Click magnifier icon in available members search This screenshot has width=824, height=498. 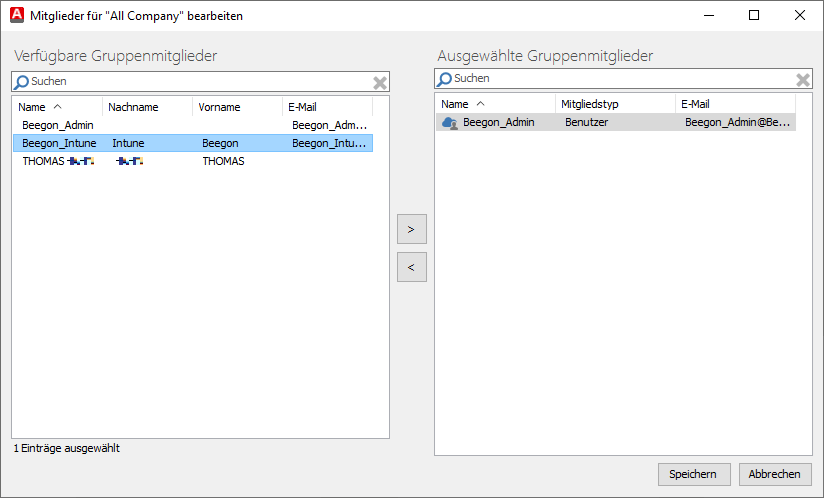(22, 82)
